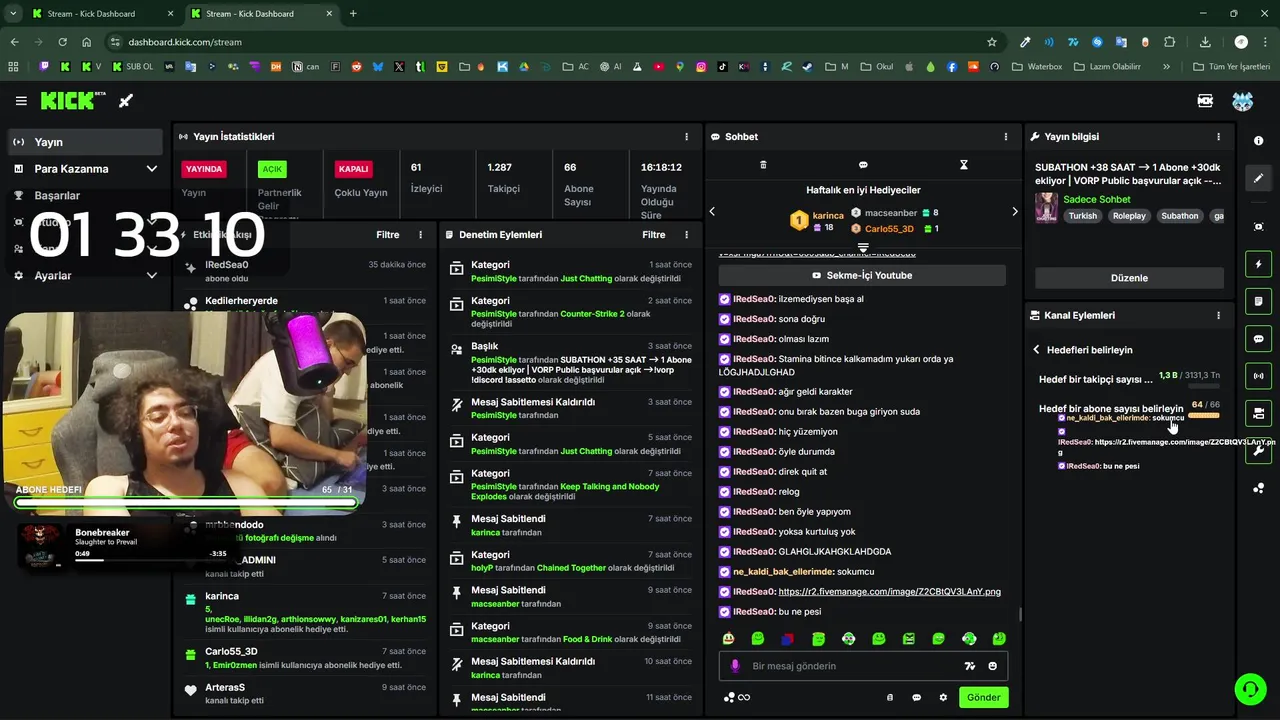
Task: Click the trash icon in Sohbet panel
Action: click(x=763, y=165)
